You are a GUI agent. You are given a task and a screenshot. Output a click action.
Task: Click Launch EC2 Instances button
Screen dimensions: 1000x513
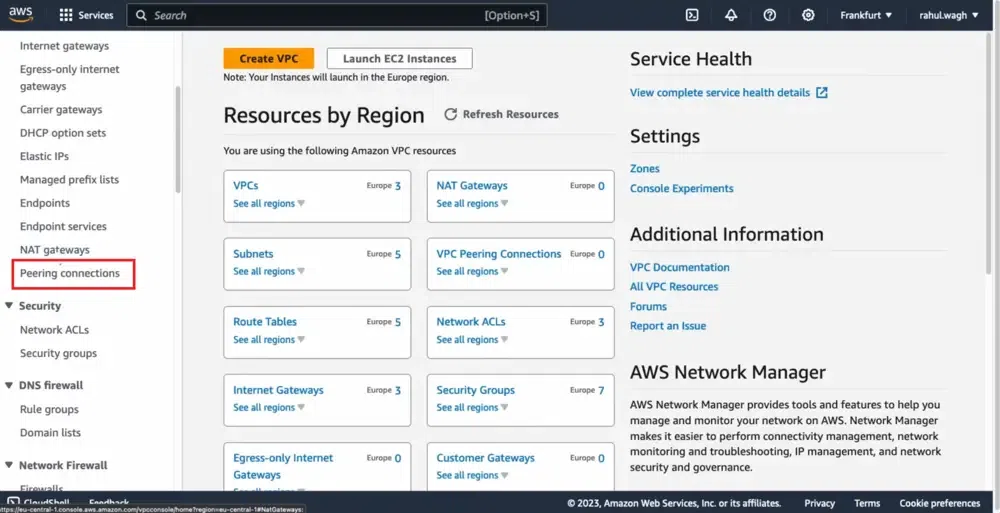[x=400, y=58]
